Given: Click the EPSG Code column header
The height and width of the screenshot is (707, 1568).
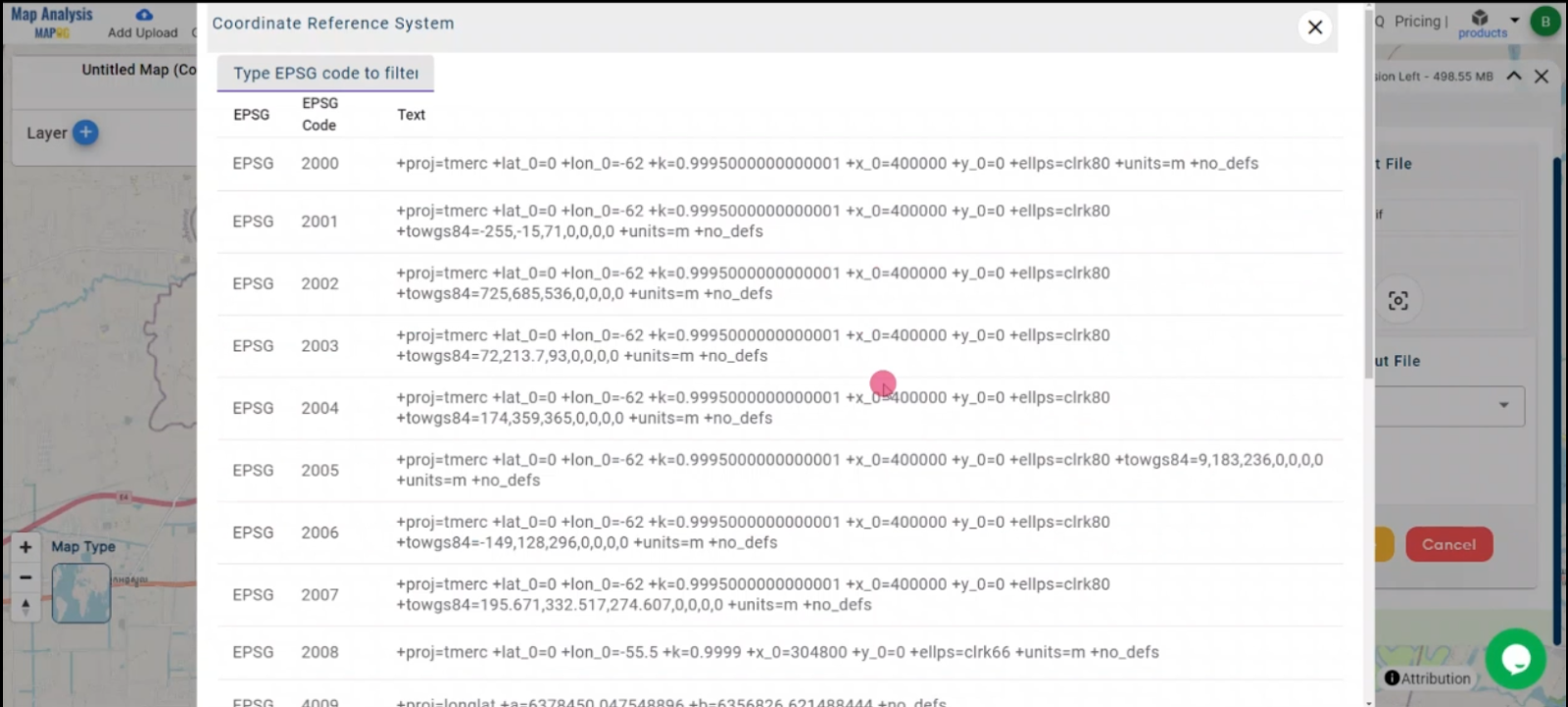Looking at the screenshot, I should [319, 114].
